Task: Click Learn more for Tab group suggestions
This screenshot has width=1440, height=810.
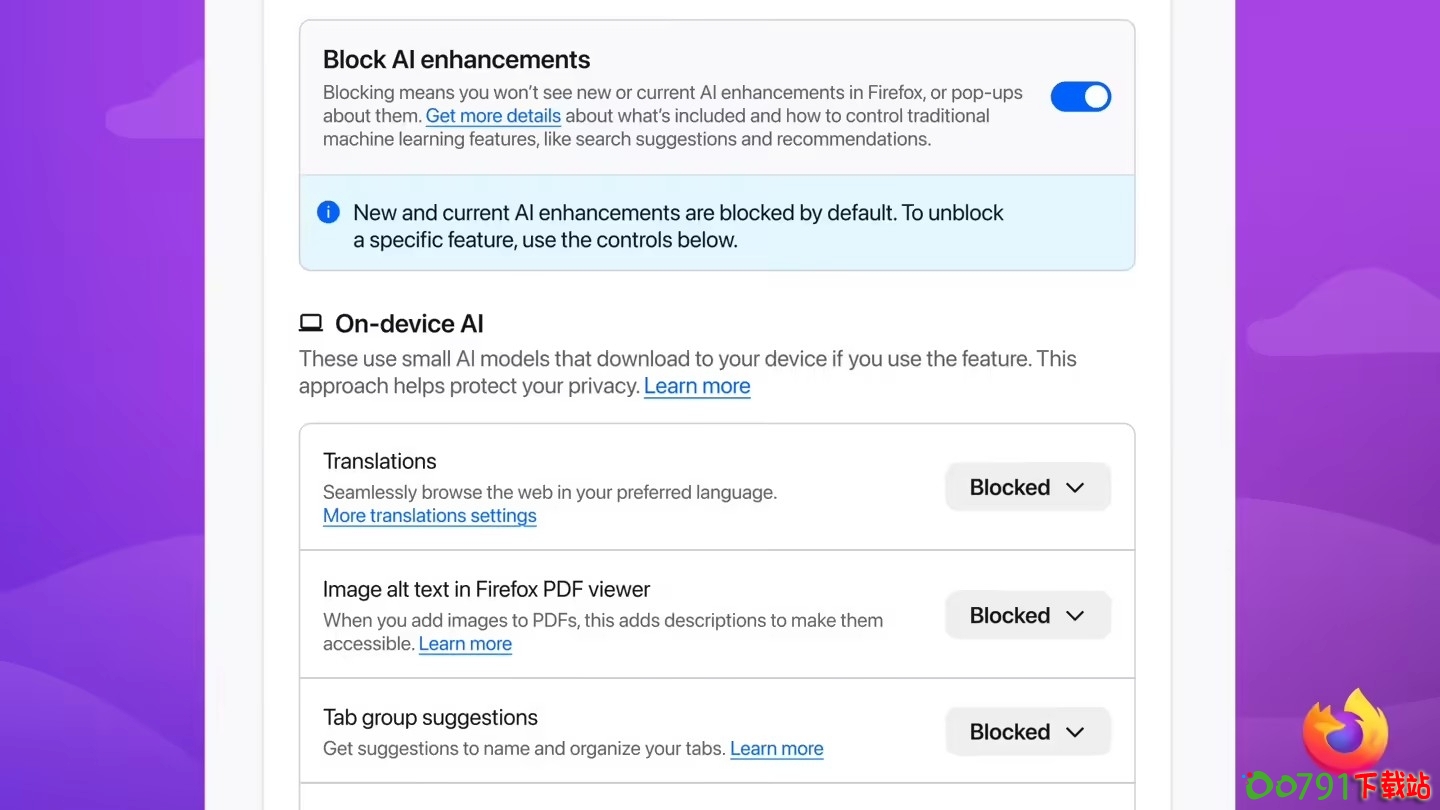Action: point(777,749)
